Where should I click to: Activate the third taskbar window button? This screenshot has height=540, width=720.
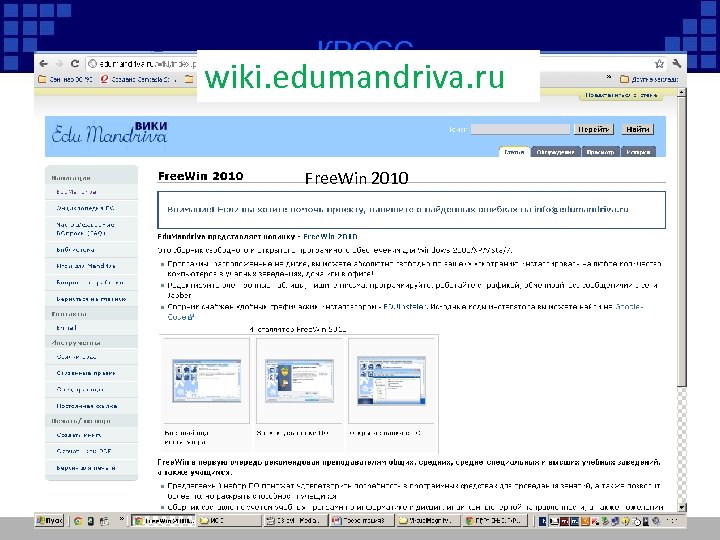(295, 521)
